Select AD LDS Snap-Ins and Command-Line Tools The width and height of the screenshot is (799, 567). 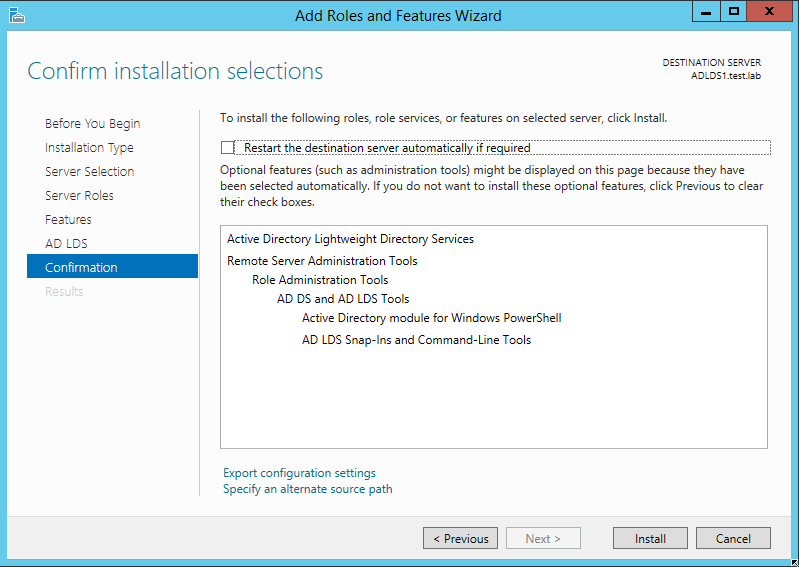coord(416,340)
